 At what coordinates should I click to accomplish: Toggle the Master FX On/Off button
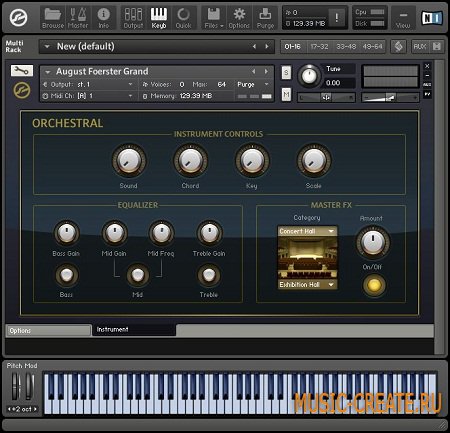[x=374, y=285]
